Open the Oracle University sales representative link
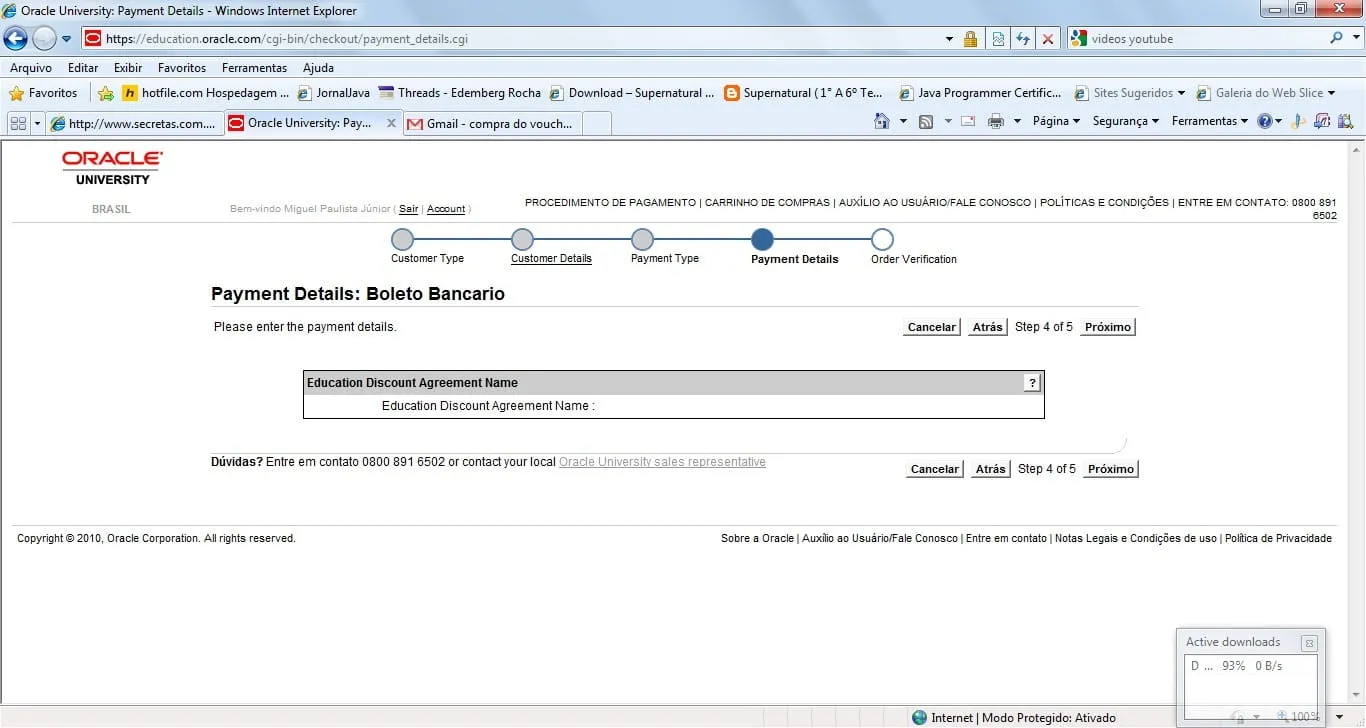This screenshot has height=728, width=1366. pyautogui.click(x=662, y=462)
